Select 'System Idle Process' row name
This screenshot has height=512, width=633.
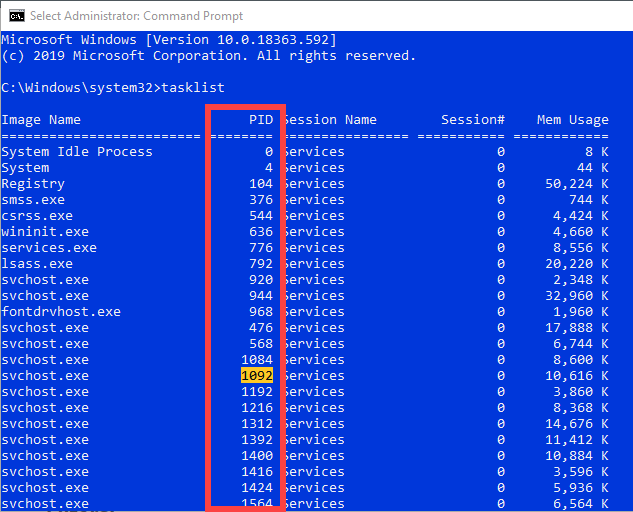coord(77,152)
